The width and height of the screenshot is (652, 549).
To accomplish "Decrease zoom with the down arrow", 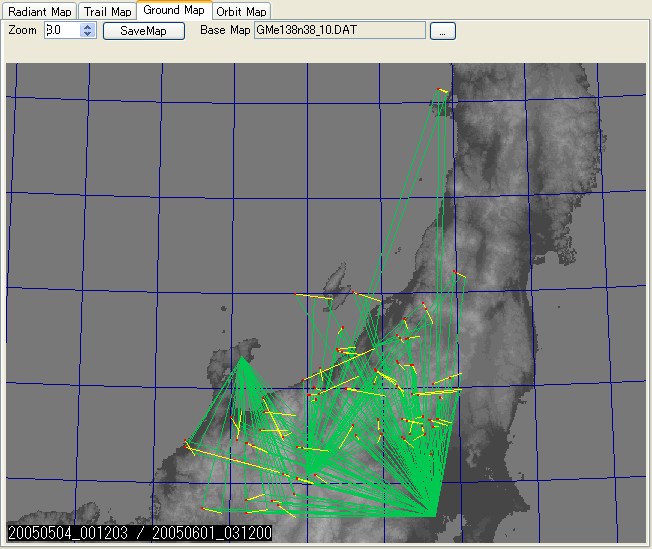I will (88, 35).
